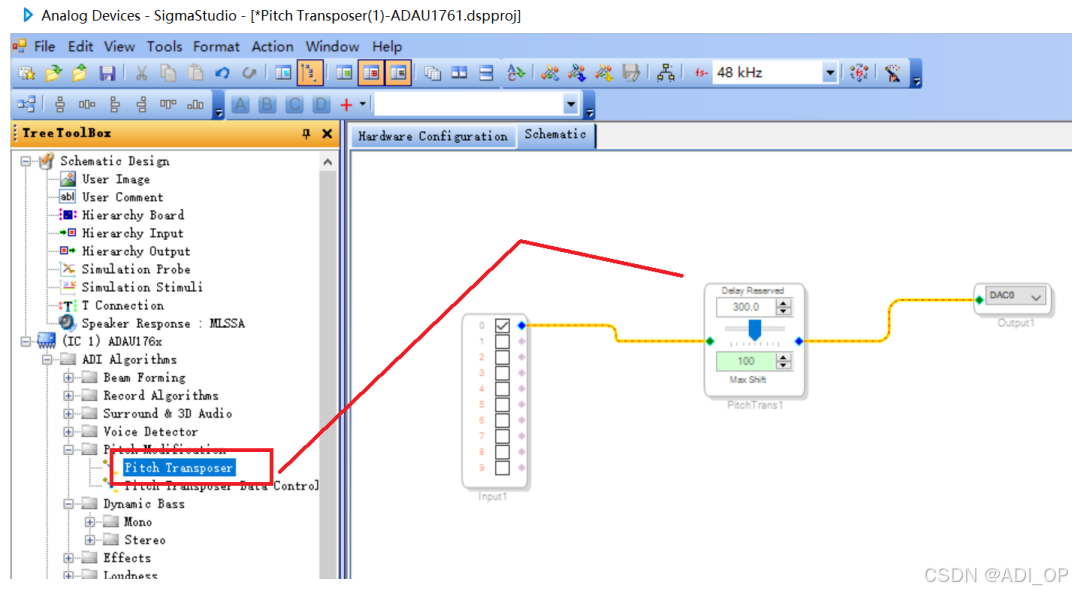Check Input1 channel 3 checkbox
The width and height of the screenshot is (1072, 592).
click(x=502, y=373)
